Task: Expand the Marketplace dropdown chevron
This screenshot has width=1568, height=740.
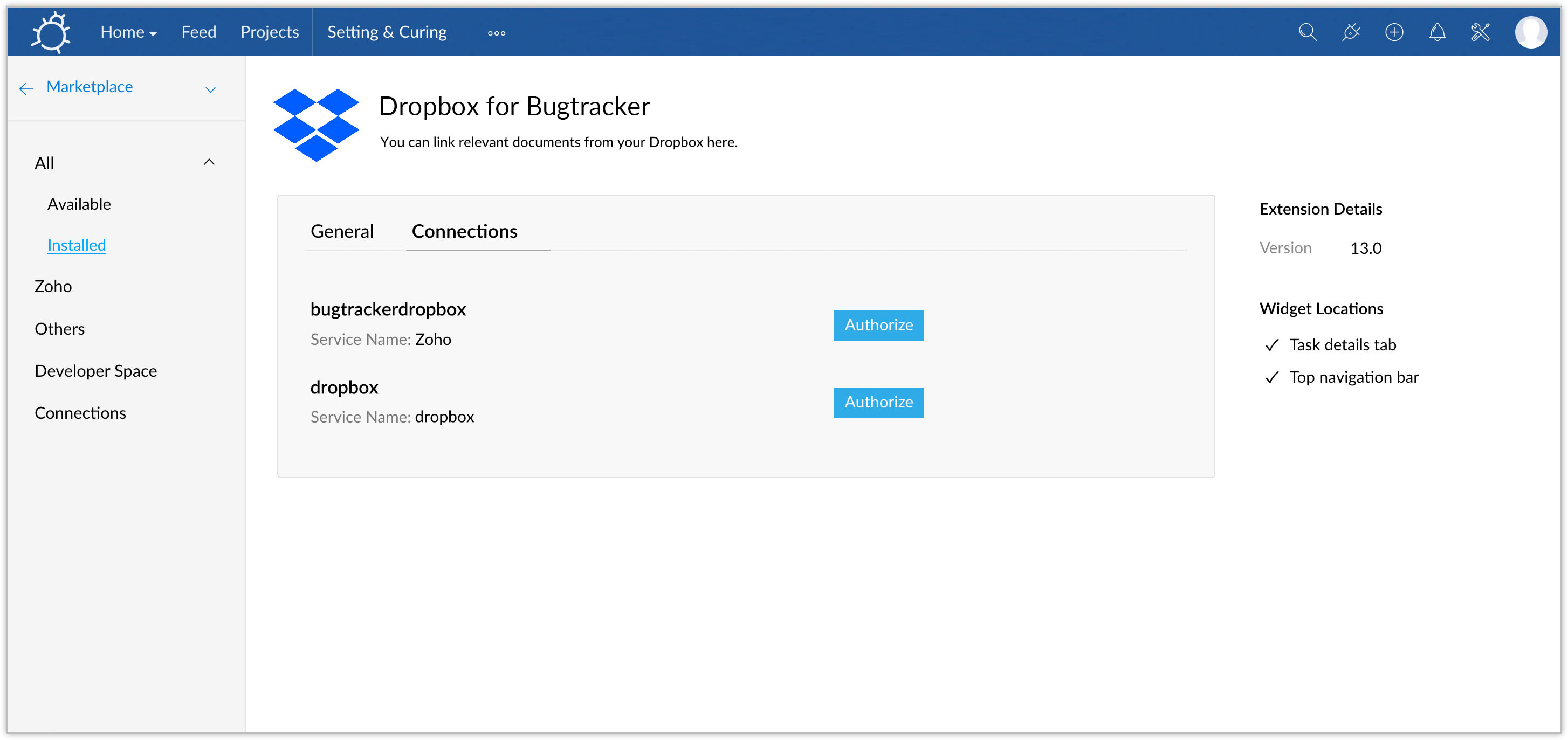Action: 211,90
